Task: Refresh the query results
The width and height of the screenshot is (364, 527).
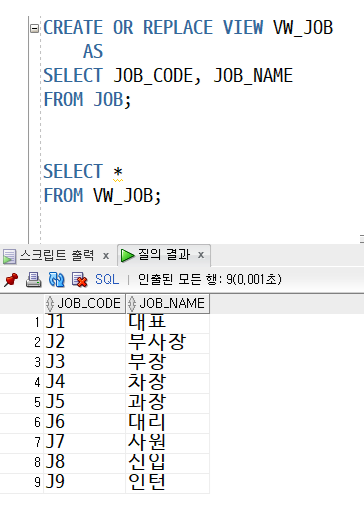Action: pyautogui.click(x=56, y=280)
